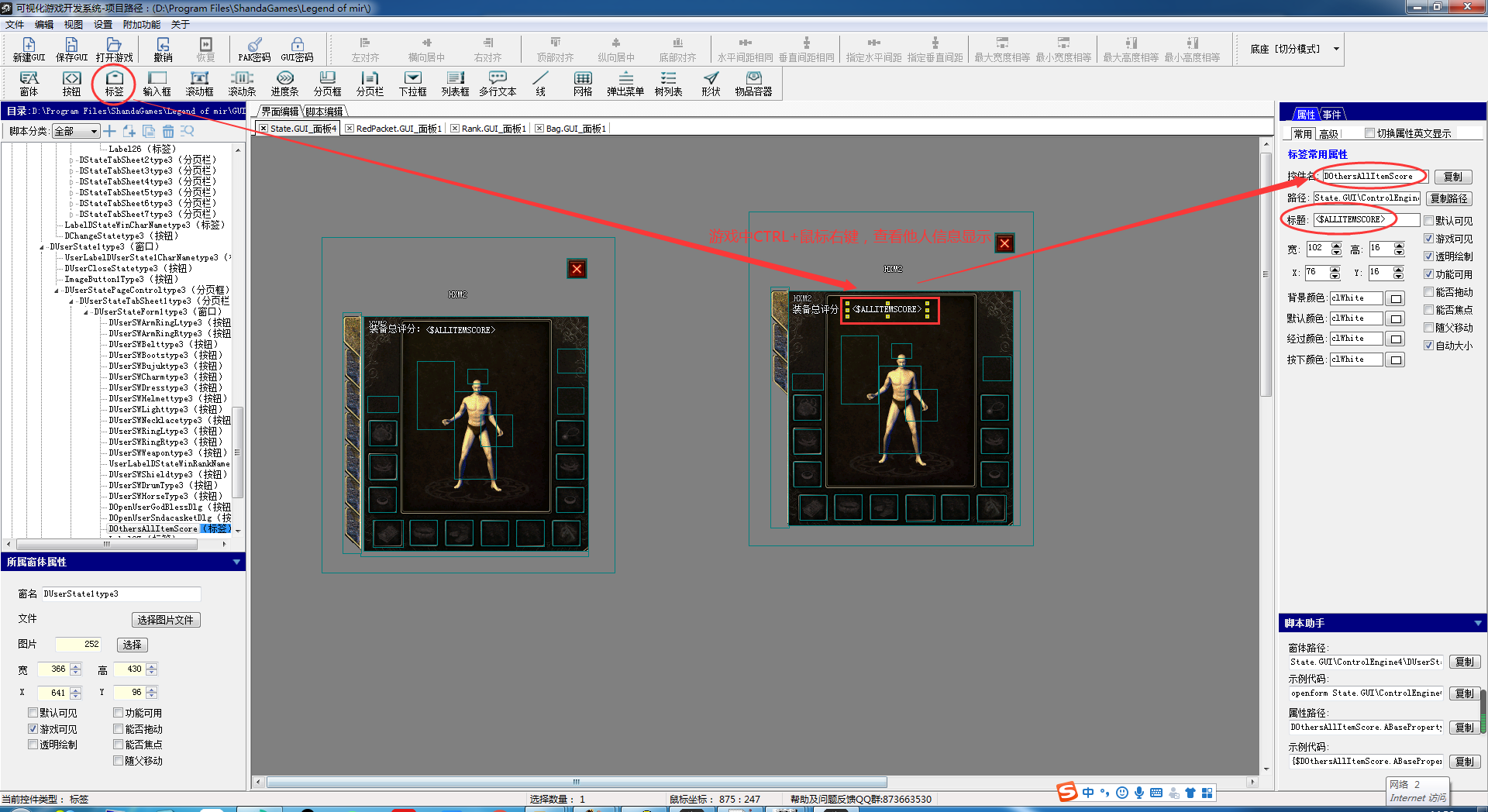The height and width of the screenshot is (812, 1488).
Task: Pick the 按下颜色 color swatch
Action: click(x=1396, y=360)
